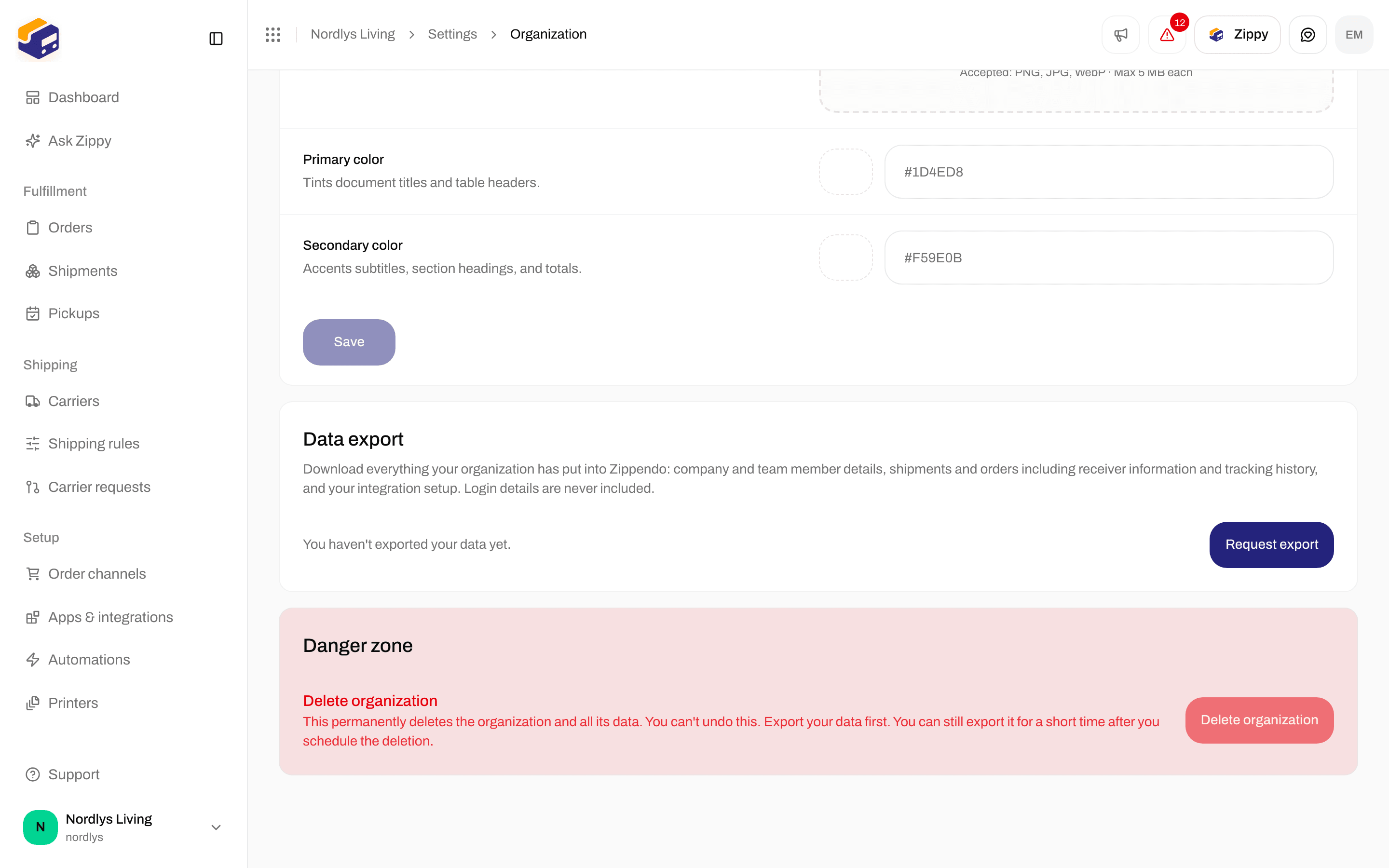Click the N organization avatar

click(40, 827)
